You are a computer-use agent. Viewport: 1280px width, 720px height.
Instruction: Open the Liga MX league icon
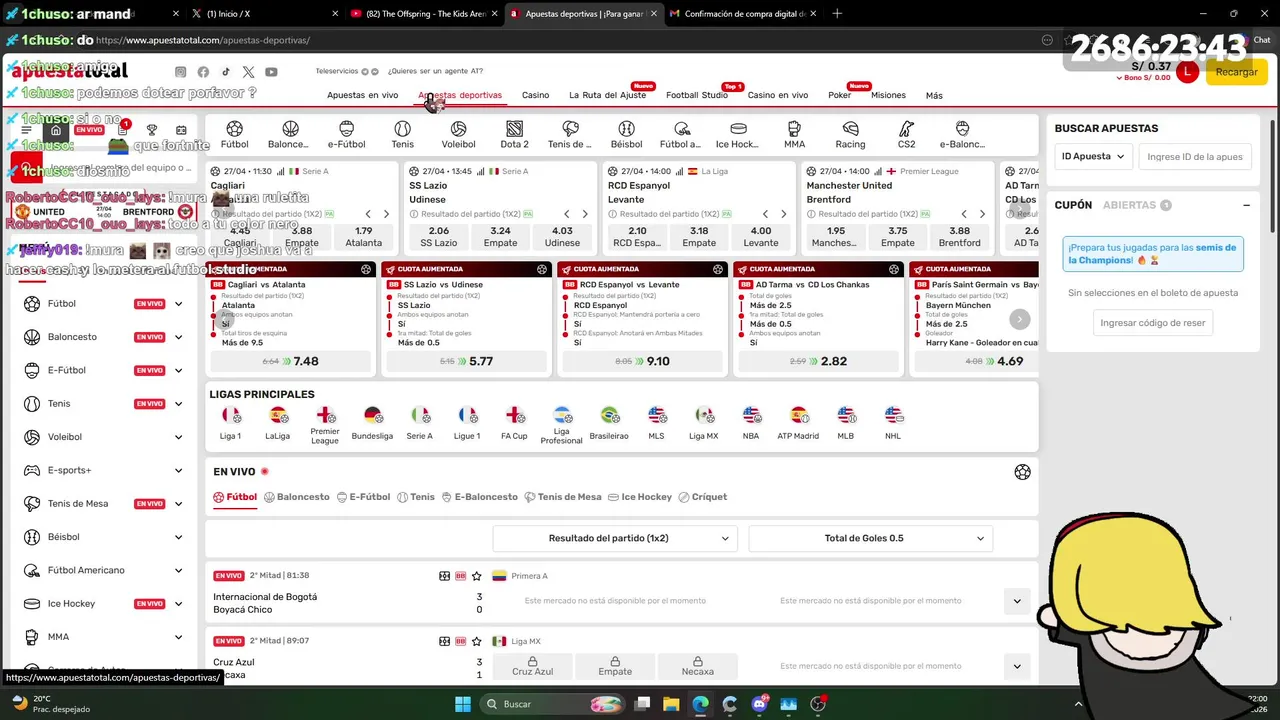(704, 423)
